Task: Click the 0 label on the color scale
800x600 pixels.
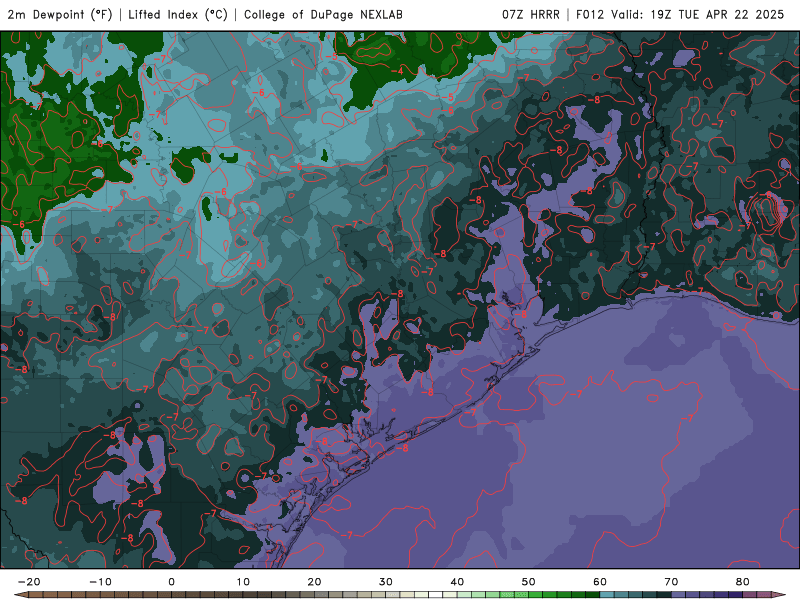Action: tap(171, 582)
